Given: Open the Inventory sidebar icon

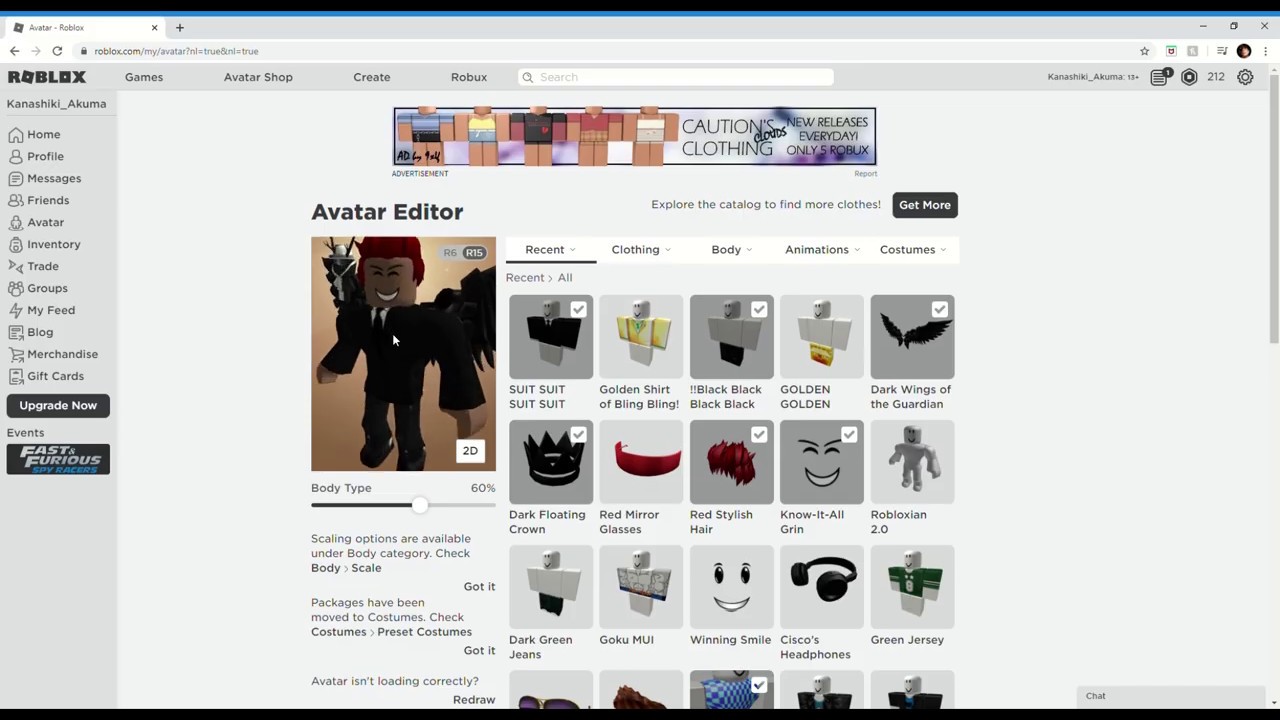Looking at the screenshot, I should click(16, 244).
